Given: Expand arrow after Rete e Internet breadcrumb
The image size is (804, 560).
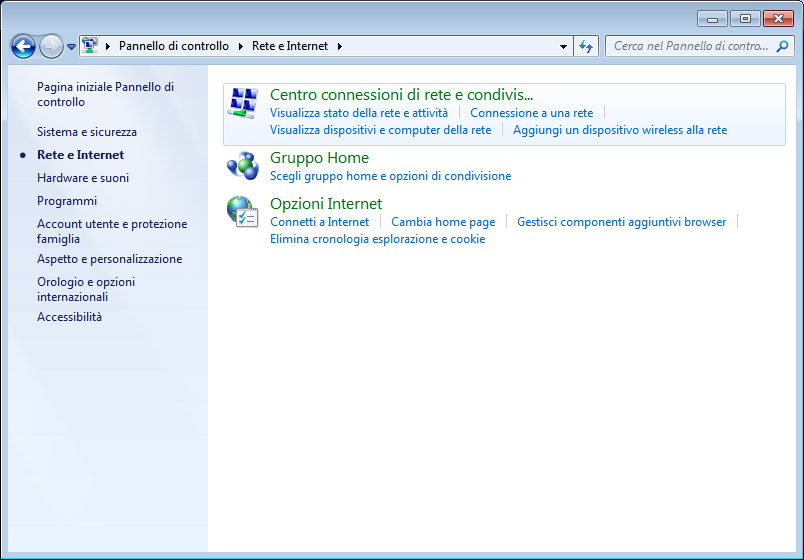Looking at the screenshot, I should 339,46.
